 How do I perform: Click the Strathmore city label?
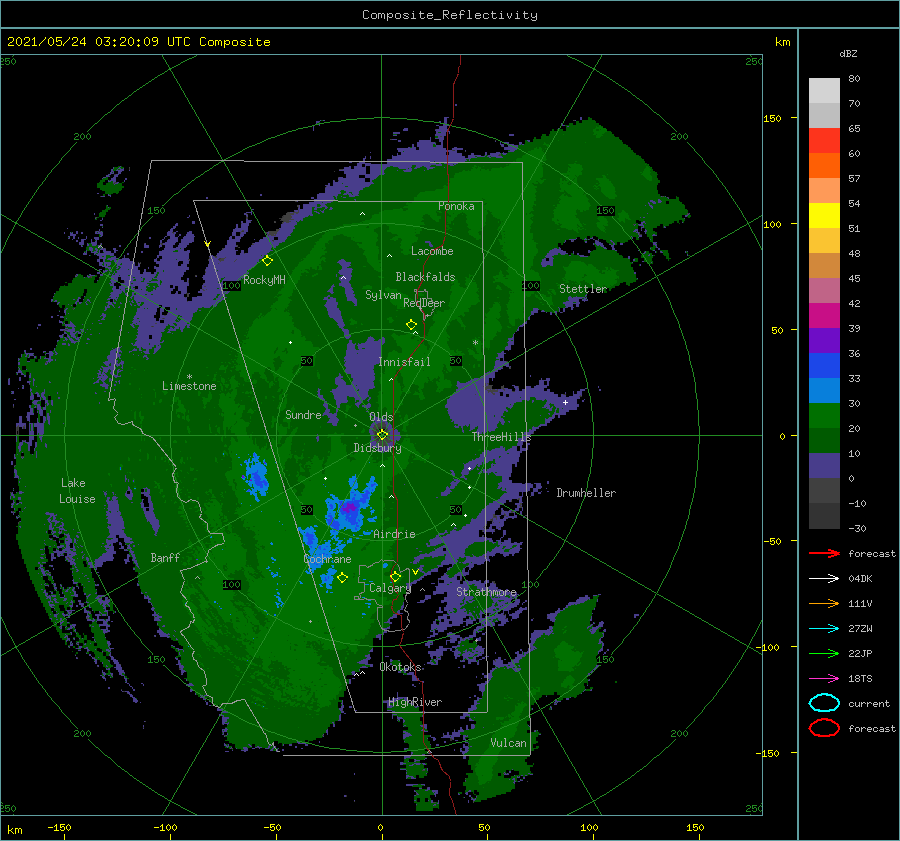point(486,592)
